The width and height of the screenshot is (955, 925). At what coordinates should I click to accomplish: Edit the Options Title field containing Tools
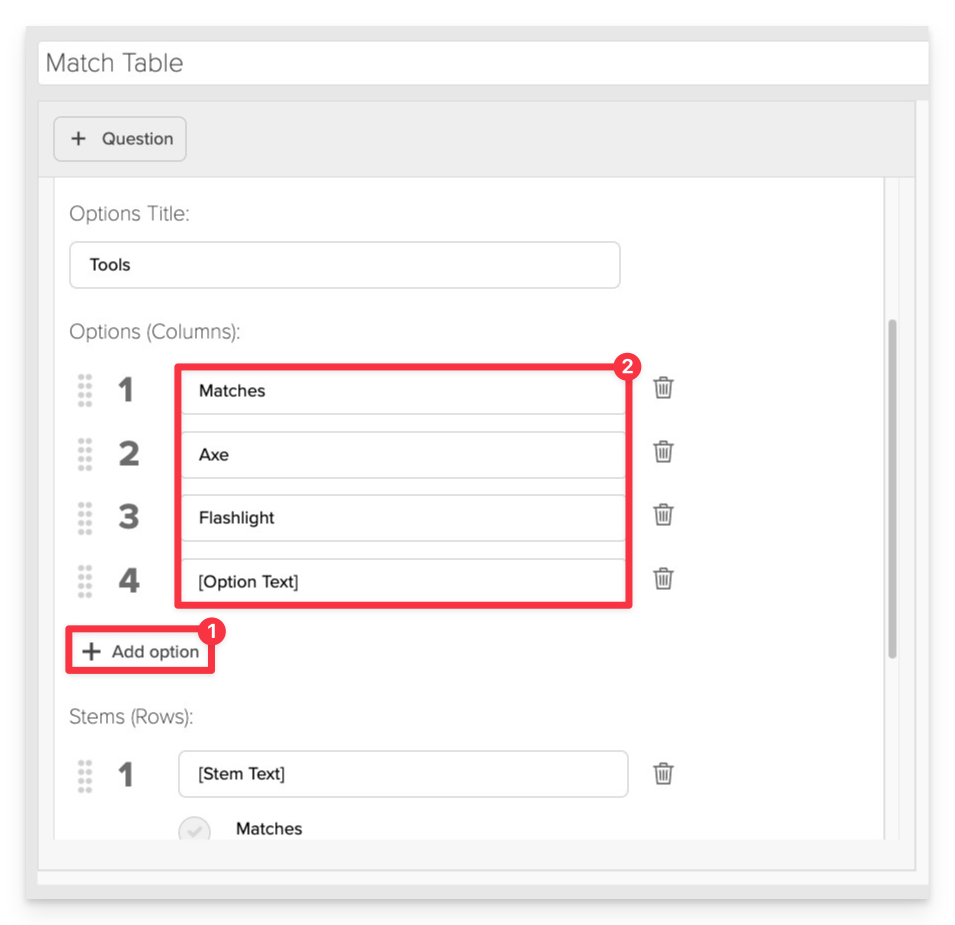(345, 265)
